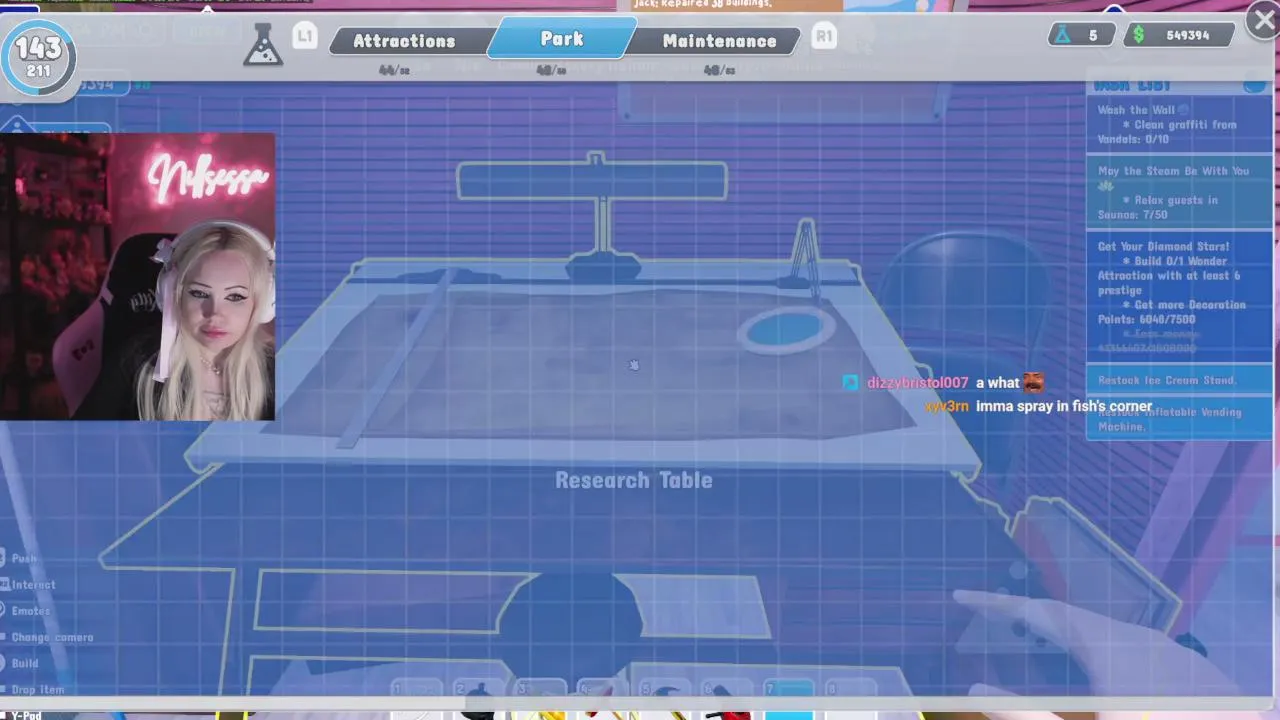The height and width of the screenshot is (720, 1280).
Task: Click the Park tab research count
Action: click(x=551, y=70)
